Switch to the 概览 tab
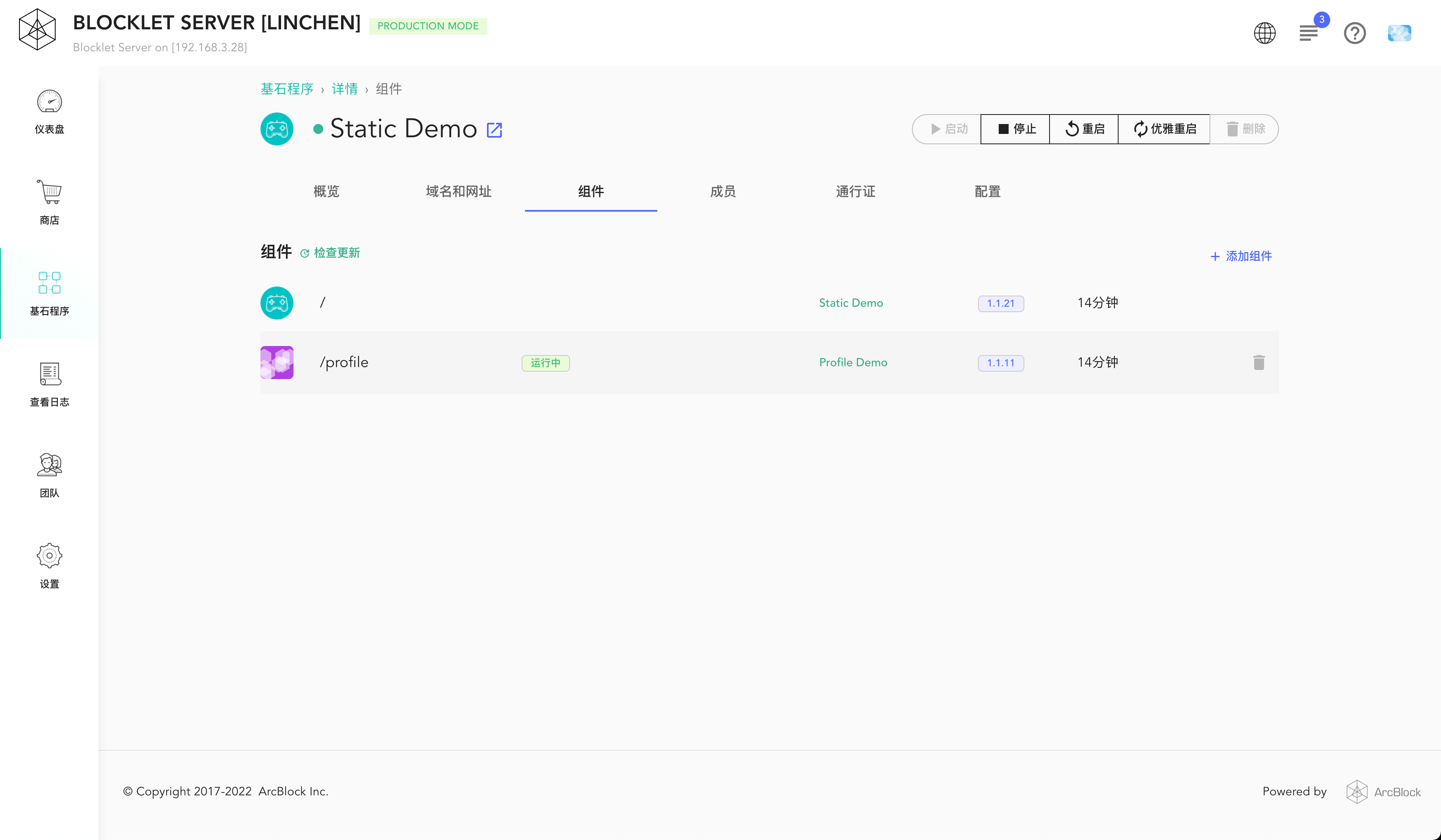This screenshot has width=1441, height=840. pos(326,191)
